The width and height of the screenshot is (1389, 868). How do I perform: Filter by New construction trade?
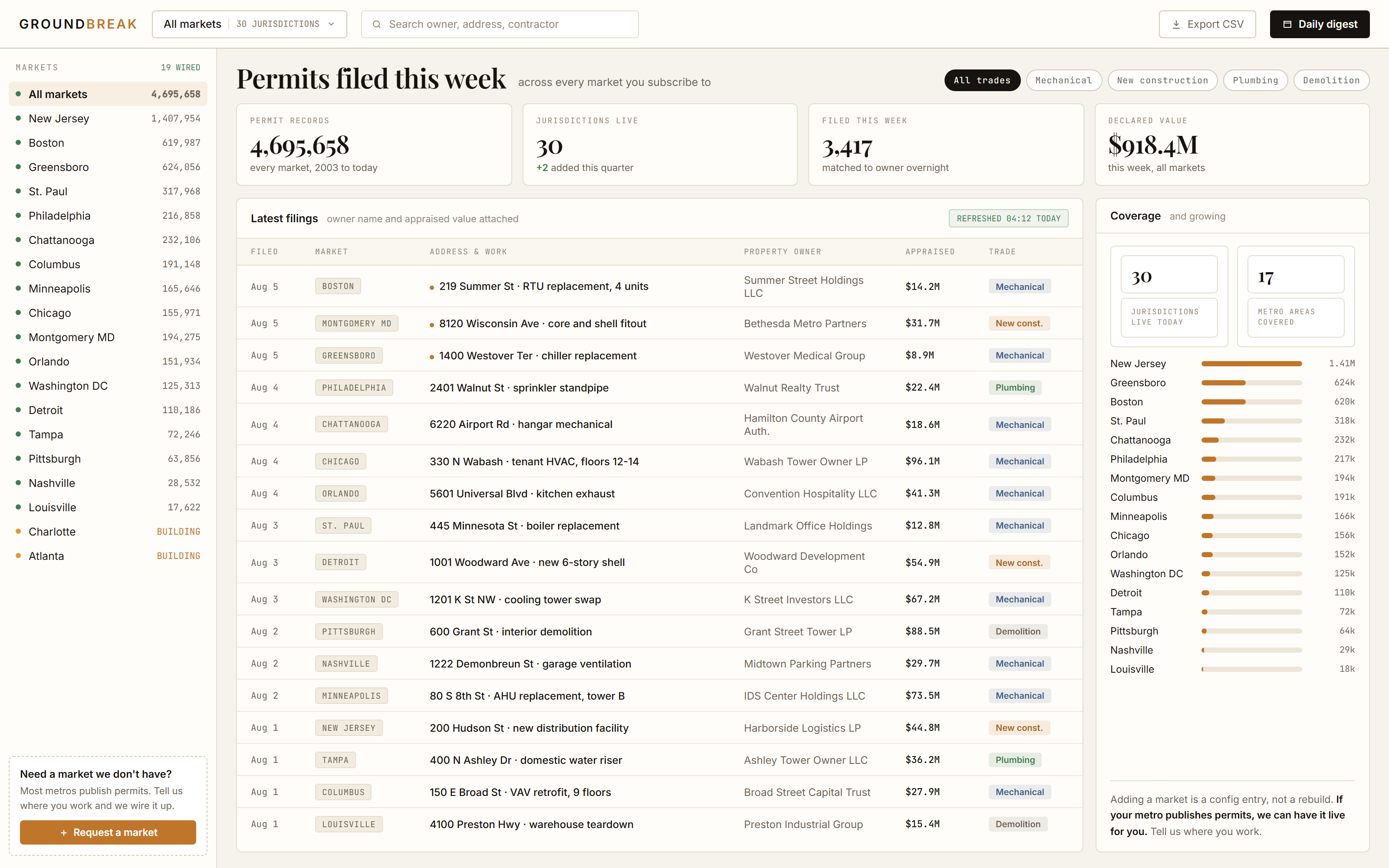point(1162,80)
